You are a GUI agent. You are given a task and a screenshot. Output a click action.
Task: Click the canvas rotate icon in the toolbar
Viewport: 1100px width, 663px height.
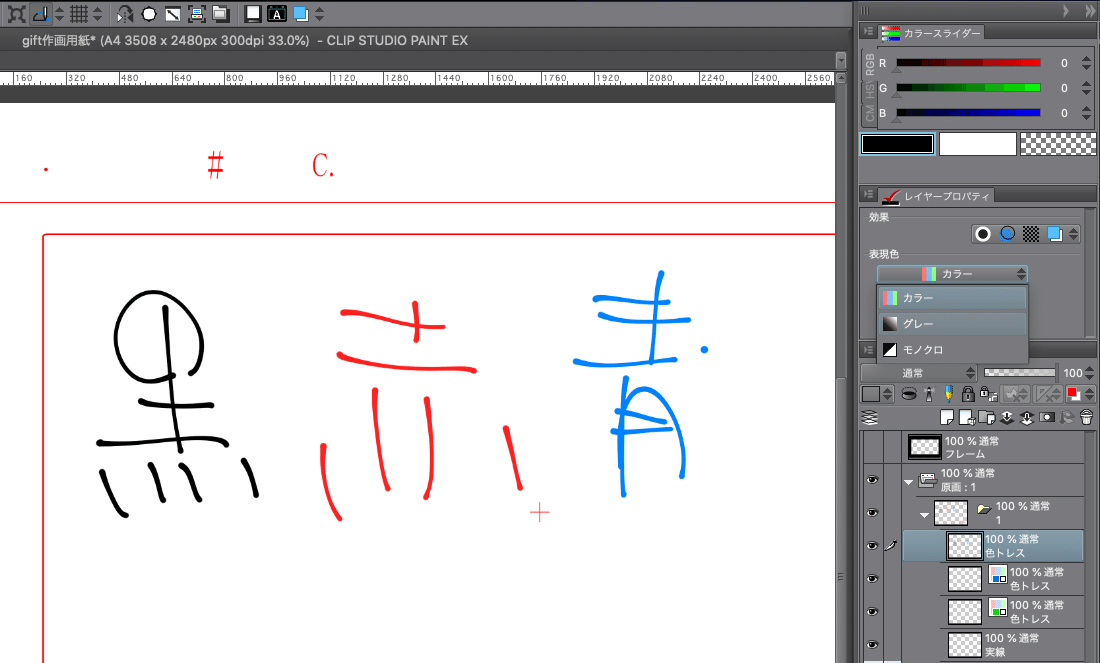125,14
